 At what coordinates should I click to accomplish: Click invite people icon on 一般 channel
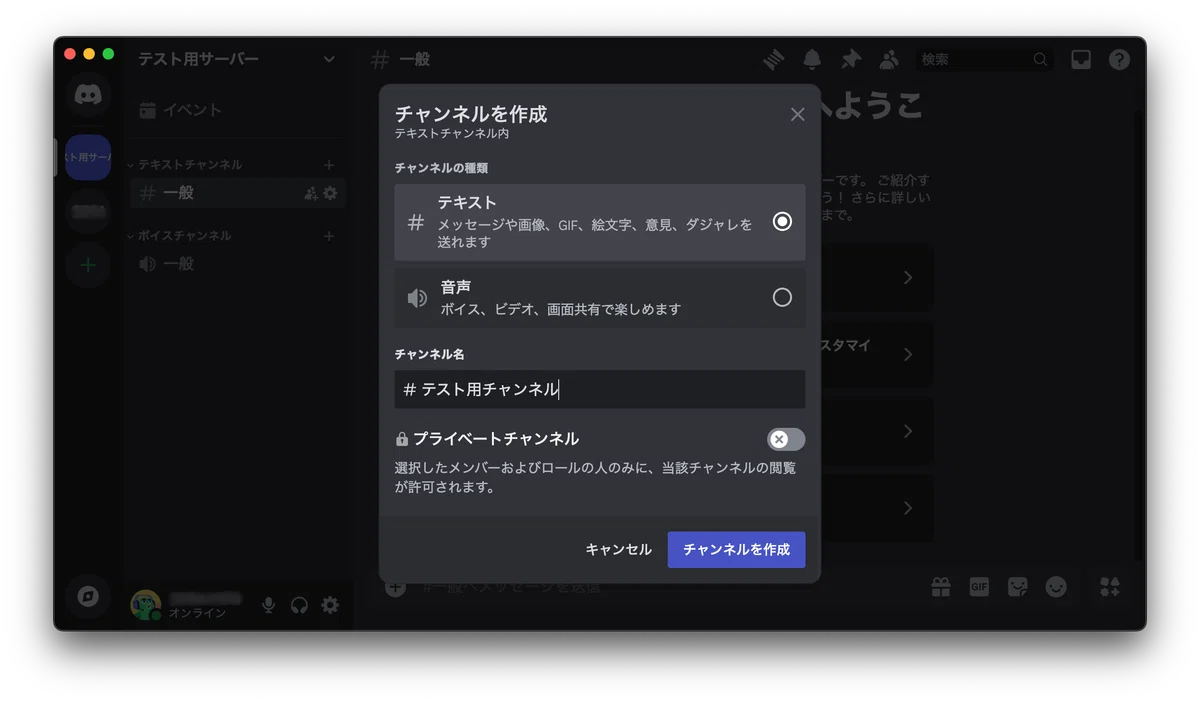pyautogui.click(x=311, y=193)
